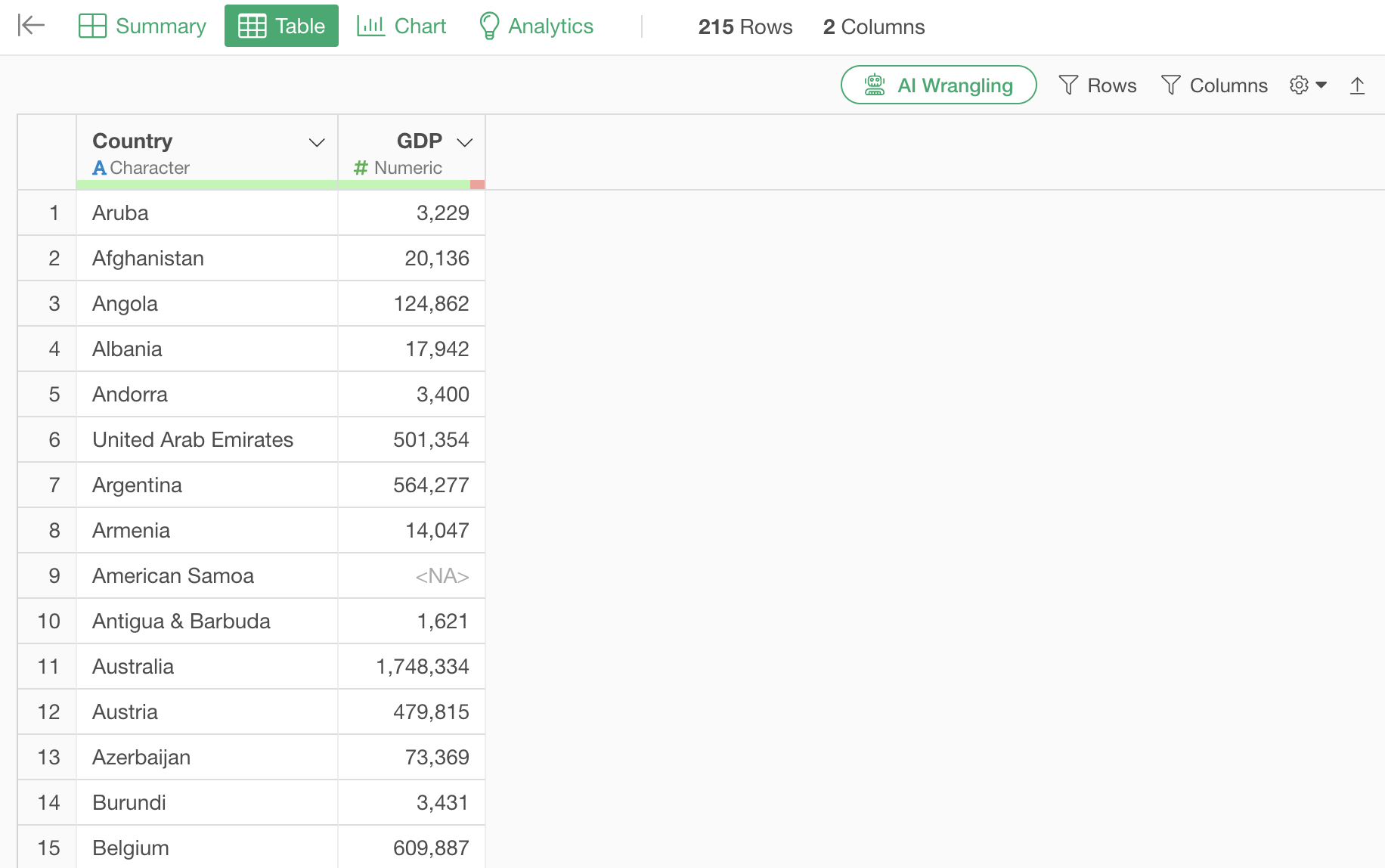Open the Rows filter
Screen dimensions: 1385x868
click(x=1098, y=85)
